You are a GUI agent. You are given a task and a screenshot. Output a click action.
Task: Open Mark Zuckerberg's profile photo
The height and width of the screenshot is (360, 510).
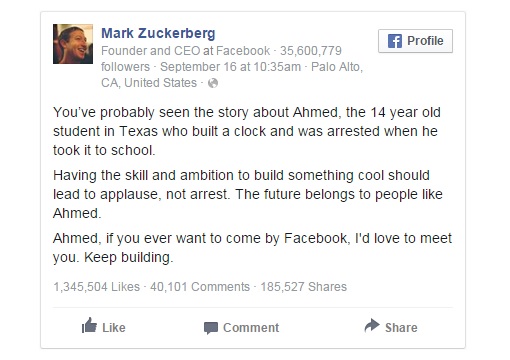[x=73, y=44]
